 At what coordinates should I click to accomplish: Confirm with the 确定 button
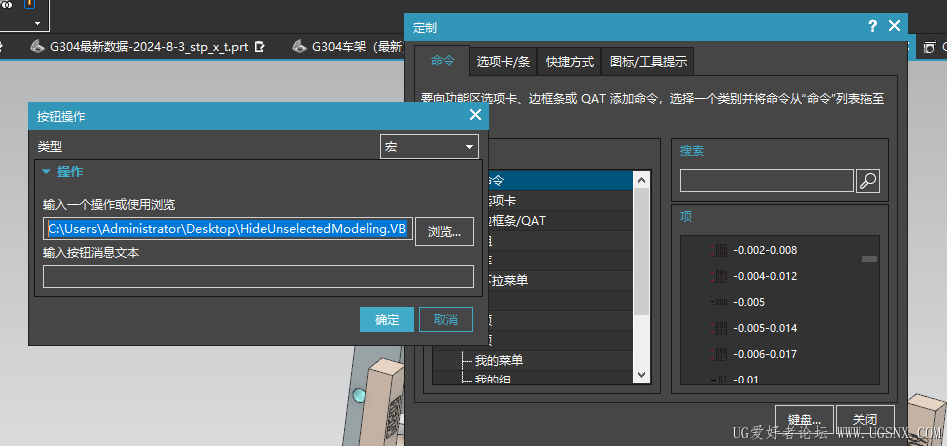click(387, 320)
